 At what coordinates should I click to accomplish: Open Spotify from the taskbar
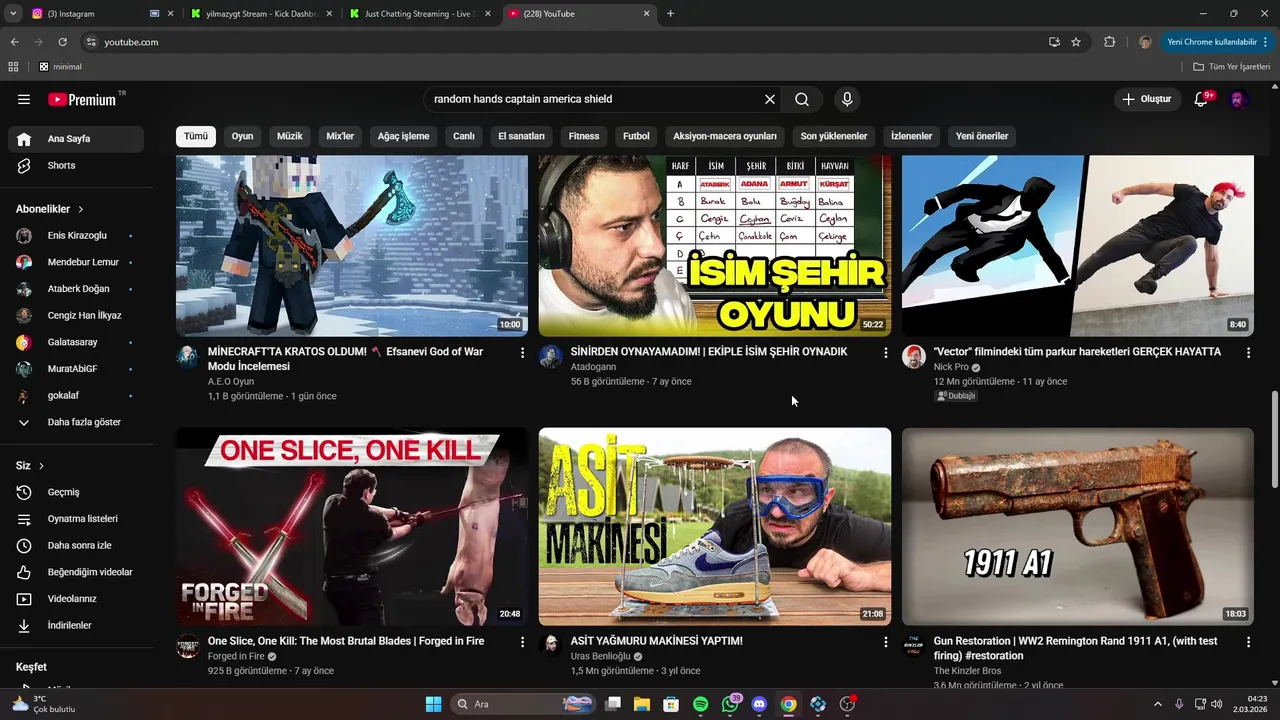[x=700, y=704]
